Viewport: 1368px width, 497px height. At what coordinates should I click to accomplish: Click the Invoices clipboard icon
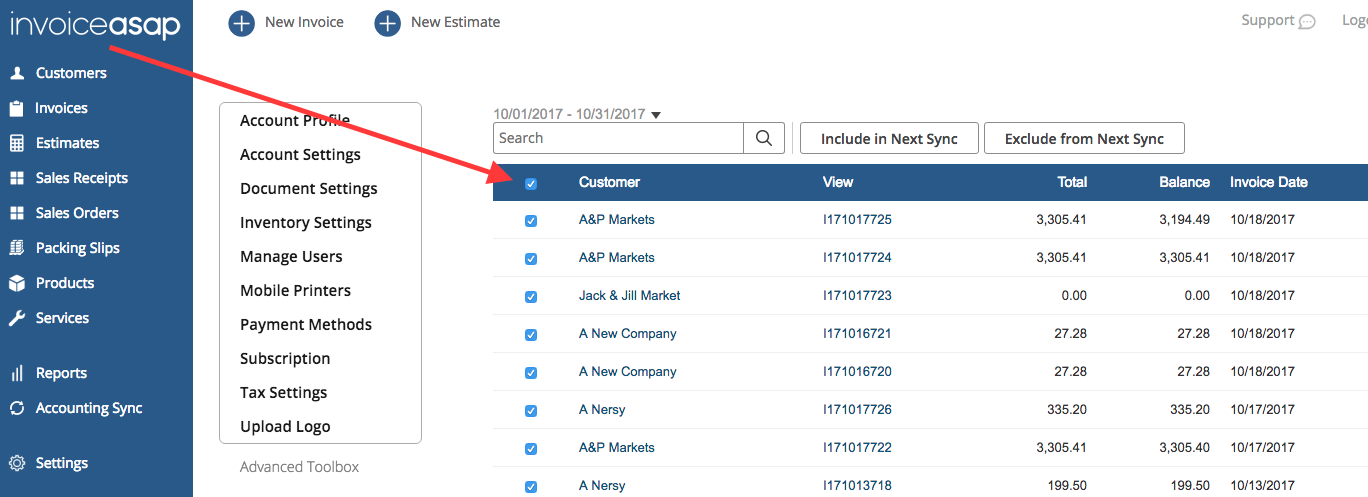click(16, 108)
